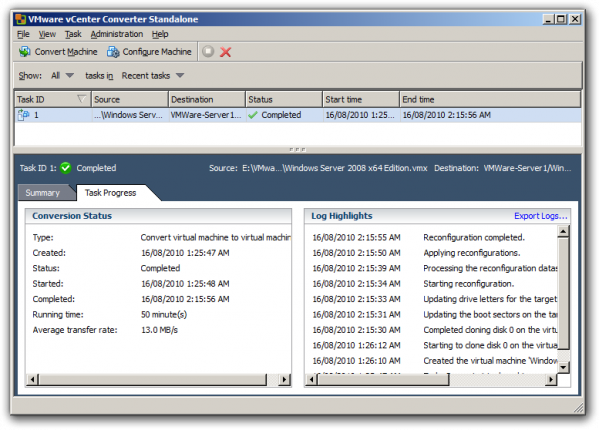Click the window resize grip in status bar
The width and height of the screenshot is (599, 430).
point(578,408)
